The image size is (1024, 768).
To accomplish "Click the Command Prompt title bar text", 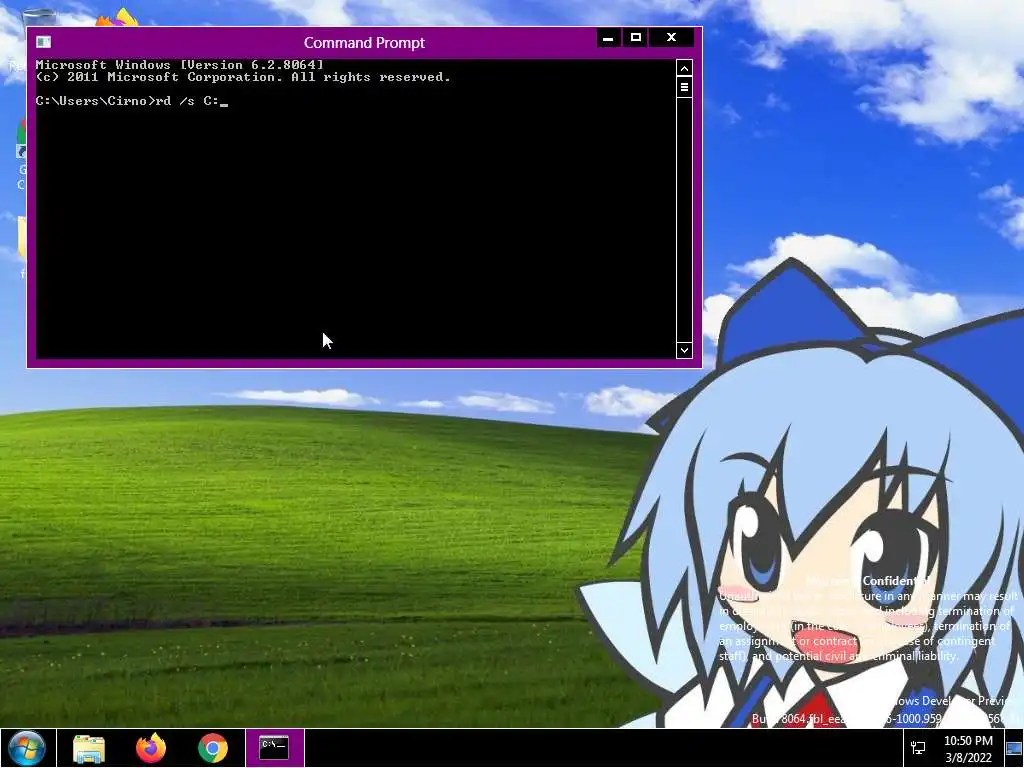I will [x=364, y=42].
